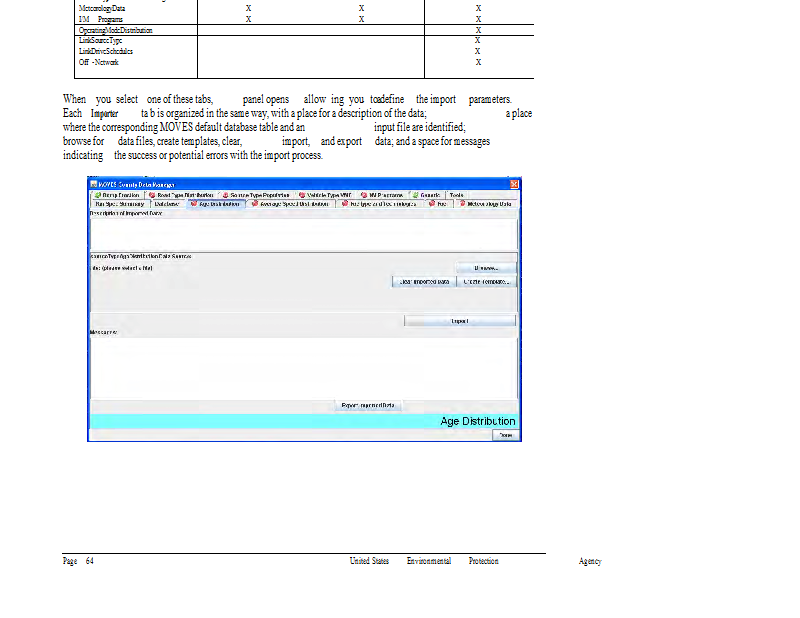This screenshot has width=800, height=618.
Task: Close the MOVES County Data Manager window
Action: (x=514, y=185)
